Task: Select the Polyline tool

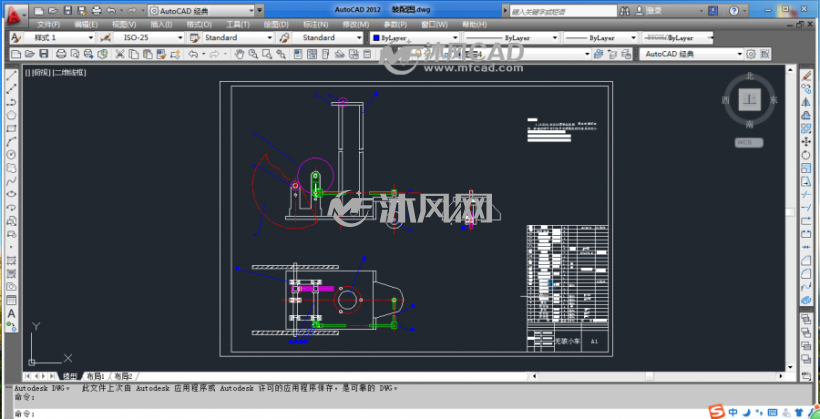Action: (x=11, y=102)
